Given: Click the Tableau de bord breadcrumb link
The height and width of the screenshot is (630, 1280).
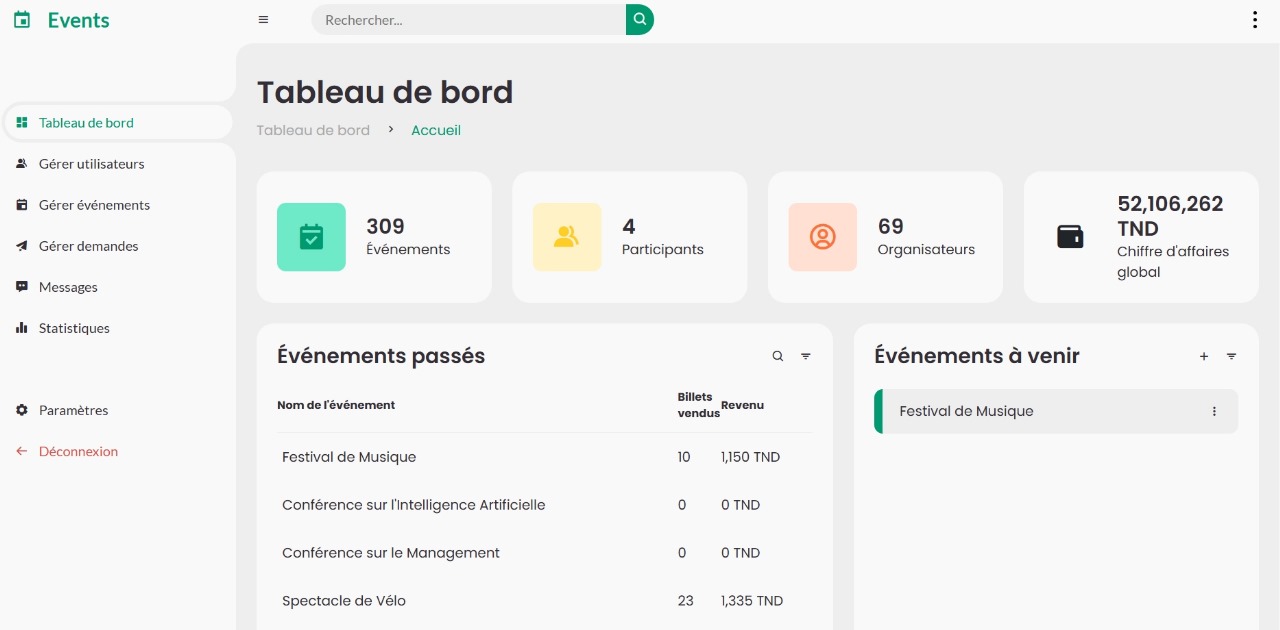Looking at the screenshot, I should 313,130.
